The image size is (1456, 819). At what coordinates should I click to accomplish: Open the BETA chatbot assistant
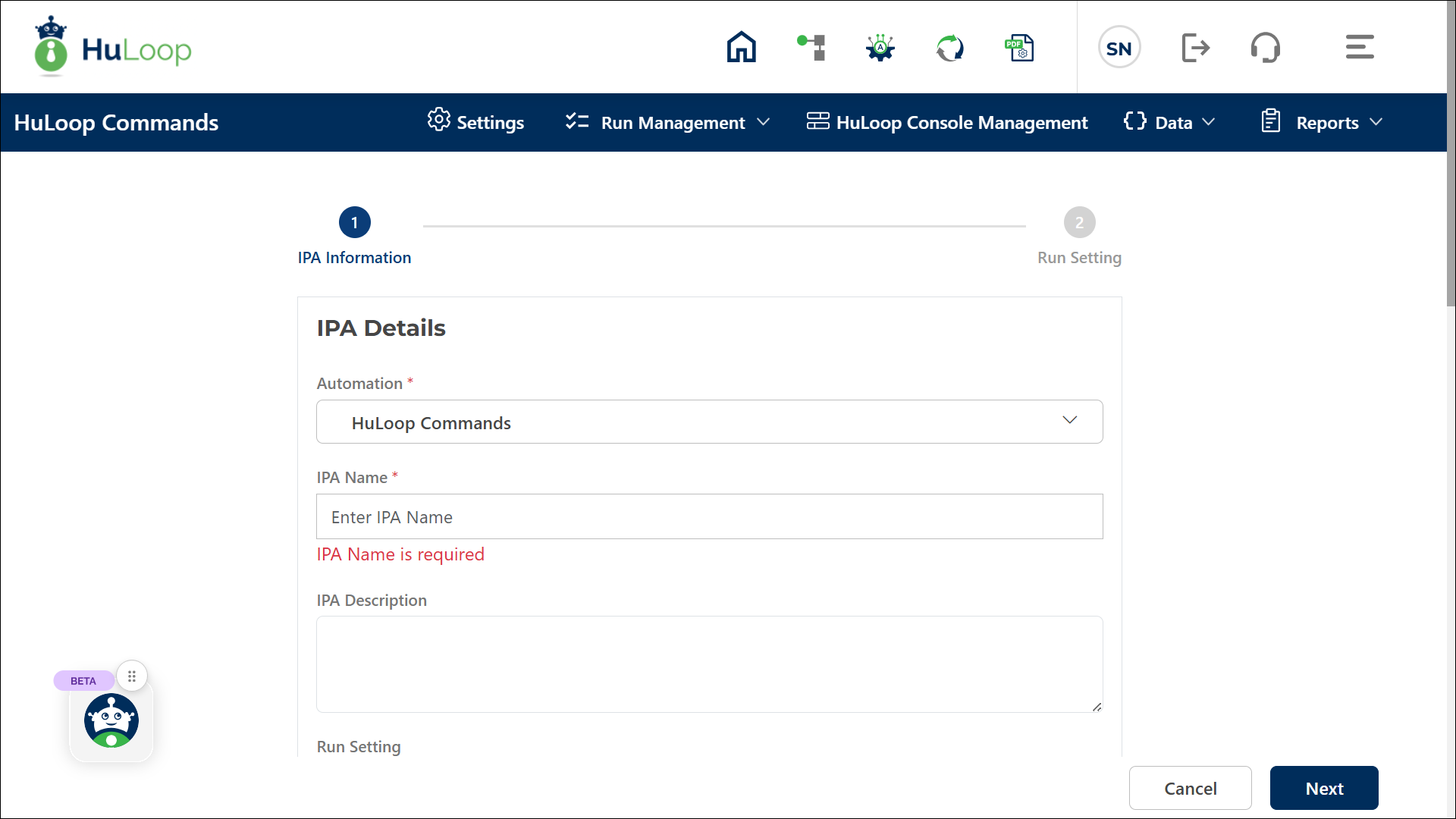coord(111,720)
